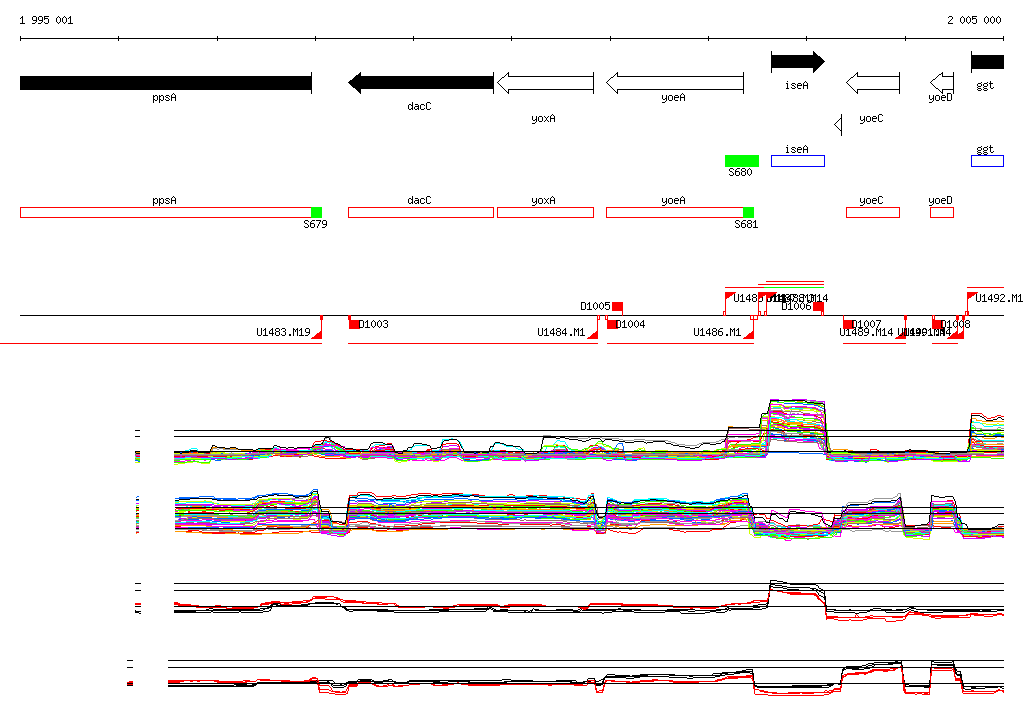Select the red dacC outline box

[x=421, y=212]
